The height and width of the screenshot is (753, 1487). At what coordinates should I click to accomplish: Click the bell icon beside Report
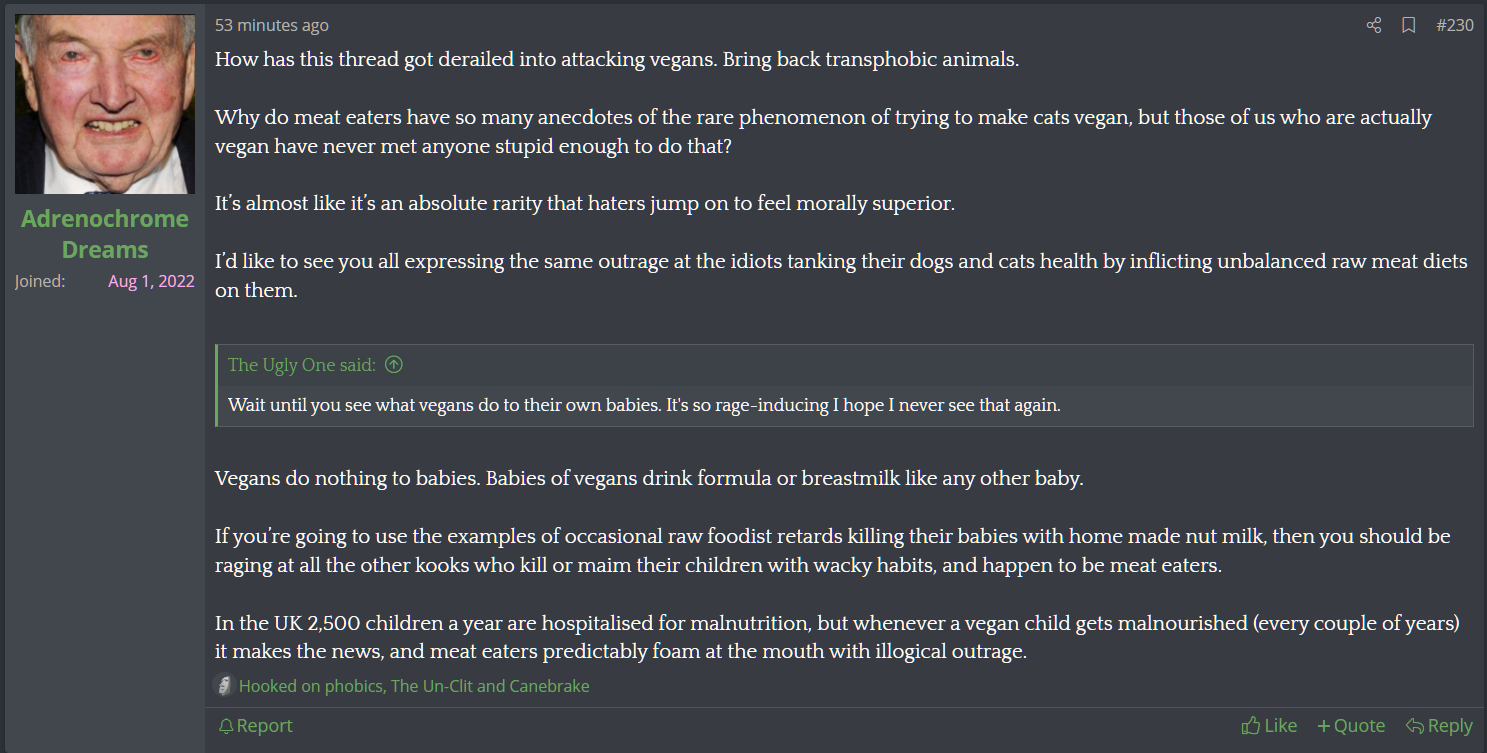(x=226, y=726)
